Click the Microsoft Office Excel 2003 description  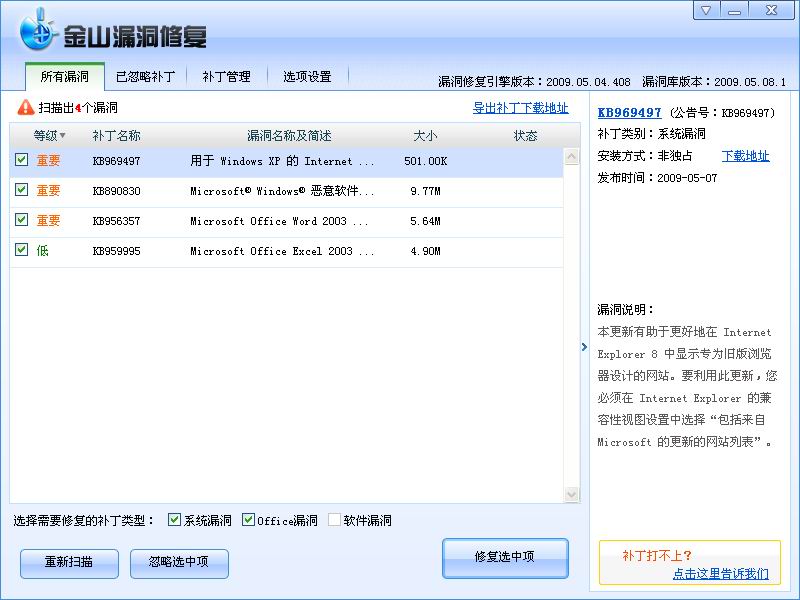[282, 251]
